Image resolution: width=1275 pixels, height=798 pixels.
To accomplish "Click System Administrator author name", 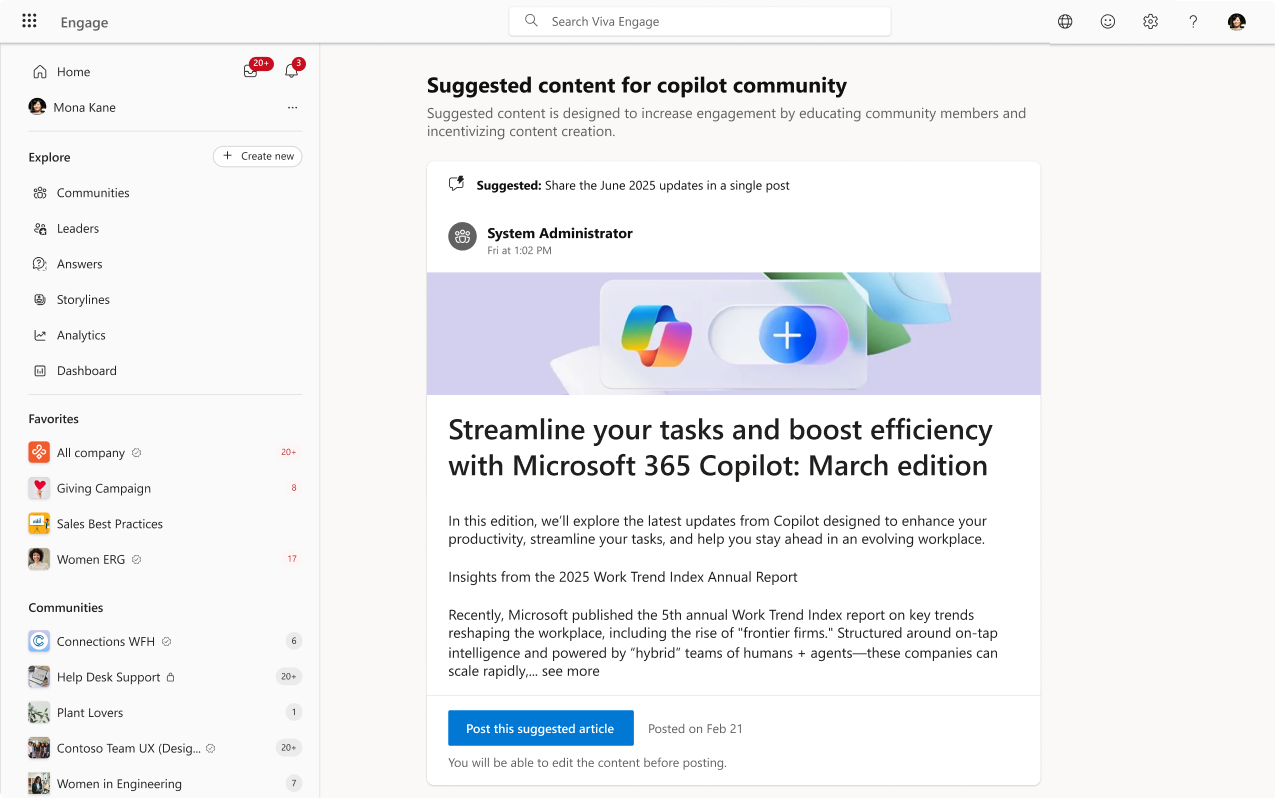I will point(560,233).
